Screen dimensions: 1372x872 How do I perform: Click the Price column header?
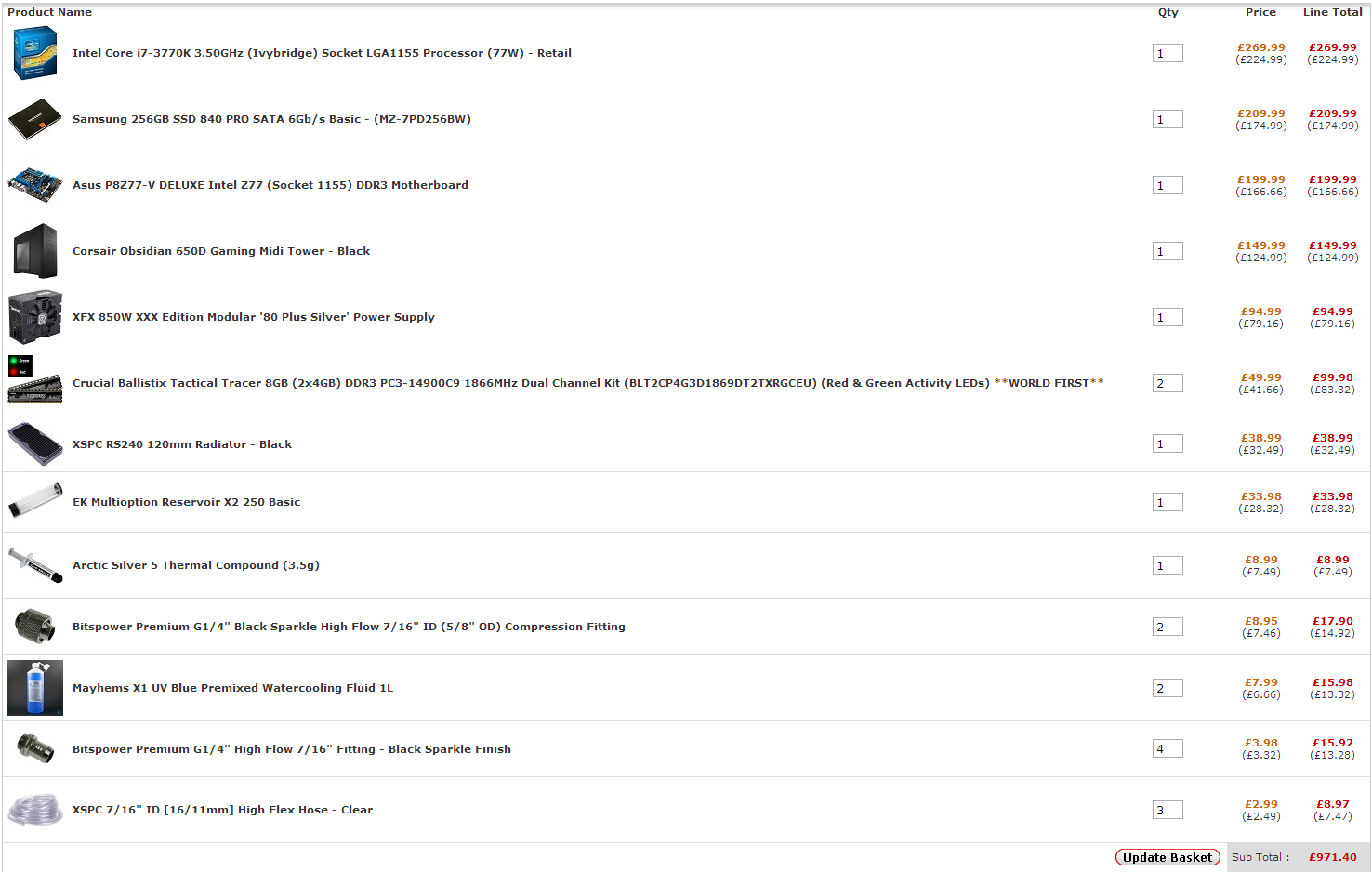[x=1260, y=12]
